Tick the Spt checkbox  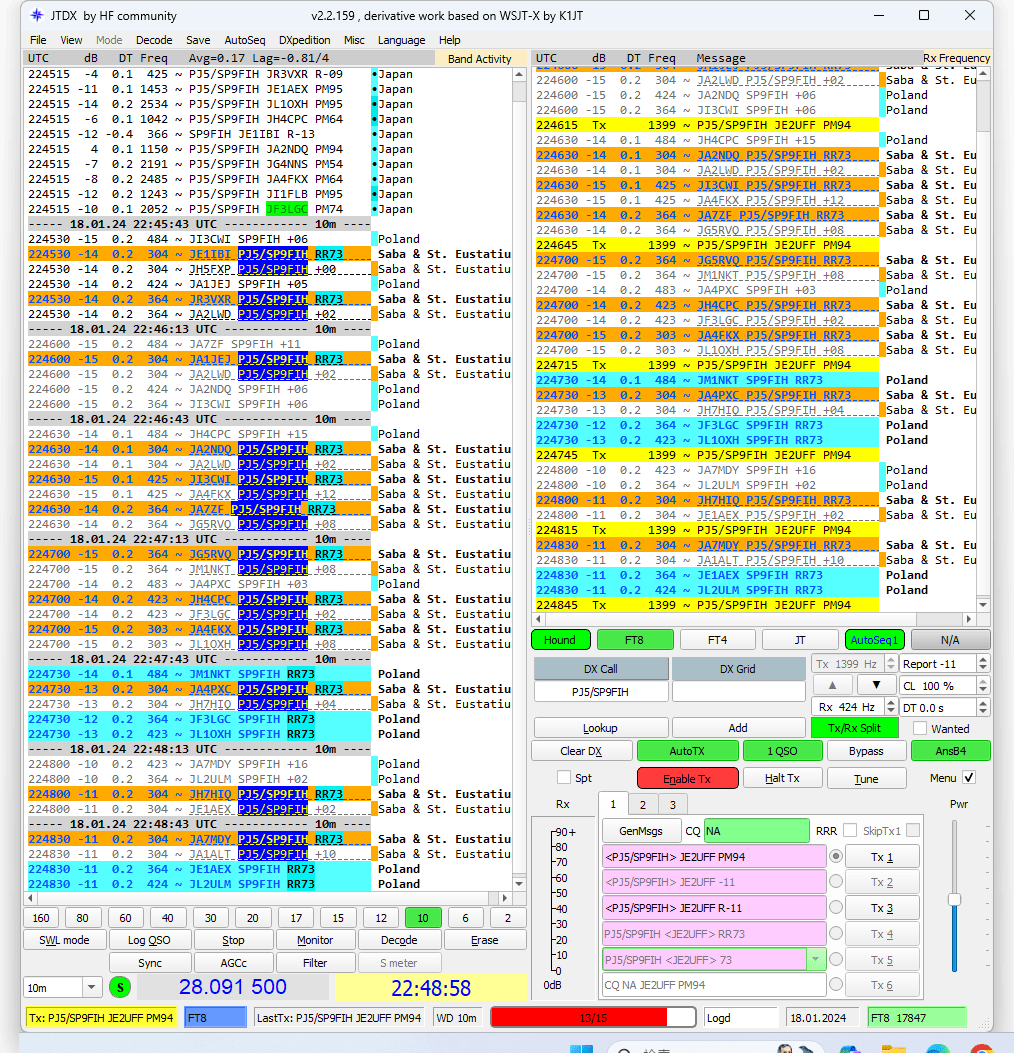(564, 777)
